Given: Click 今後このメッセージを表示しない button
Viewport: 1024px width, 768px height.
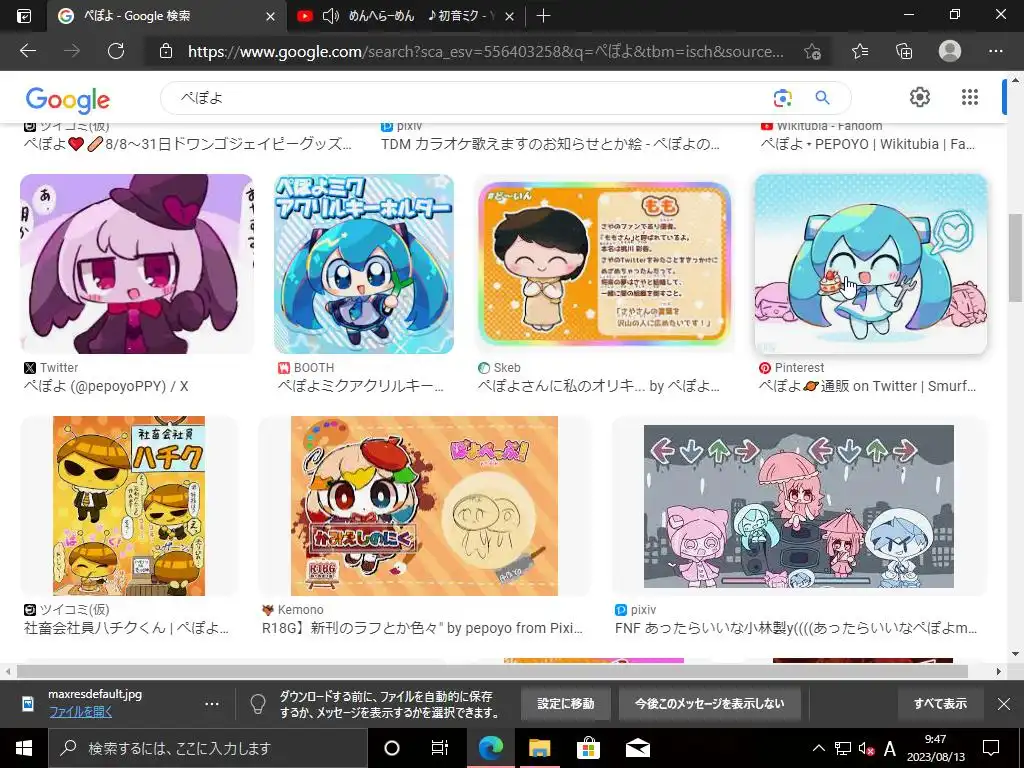Looking at the screenshot, I should tap(709, 703).
